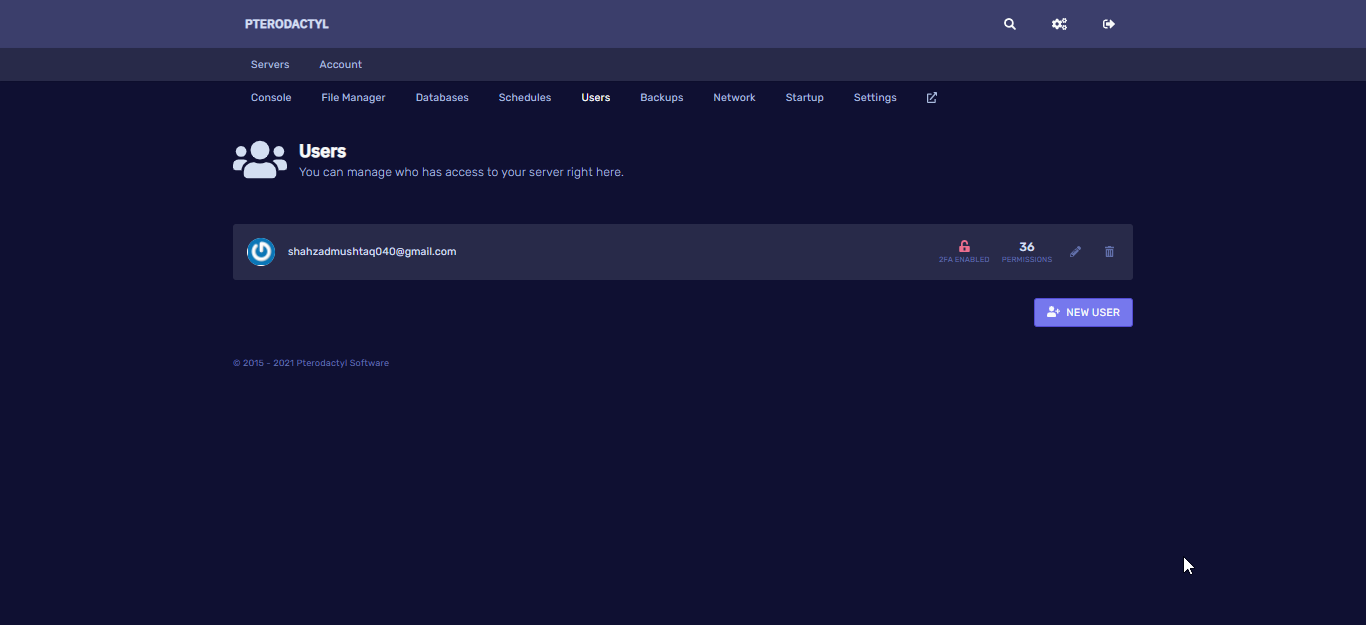Delete user via trash icon

[x=1109, y=252]
